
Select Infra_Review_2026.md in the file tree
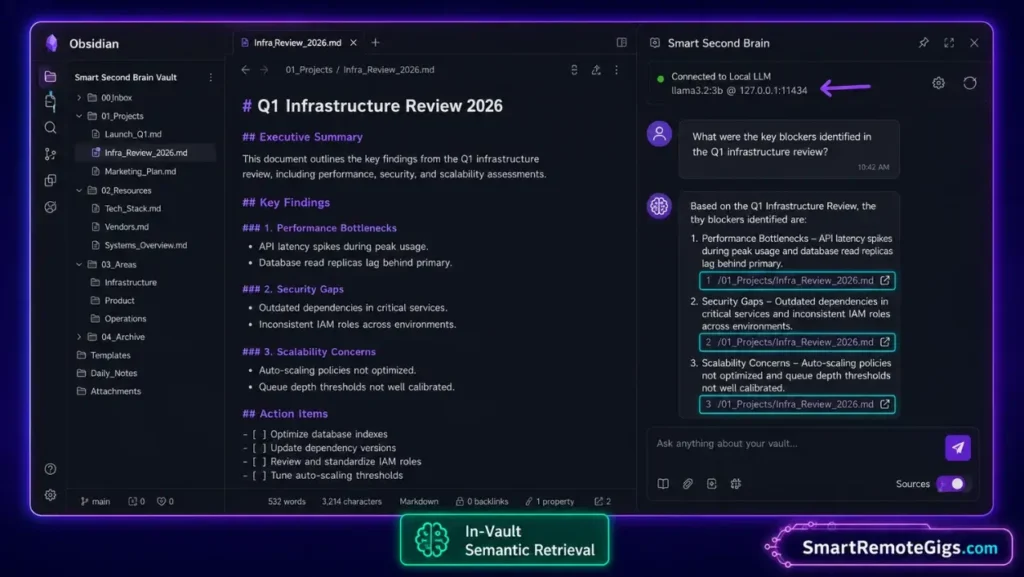click(145, 153)
